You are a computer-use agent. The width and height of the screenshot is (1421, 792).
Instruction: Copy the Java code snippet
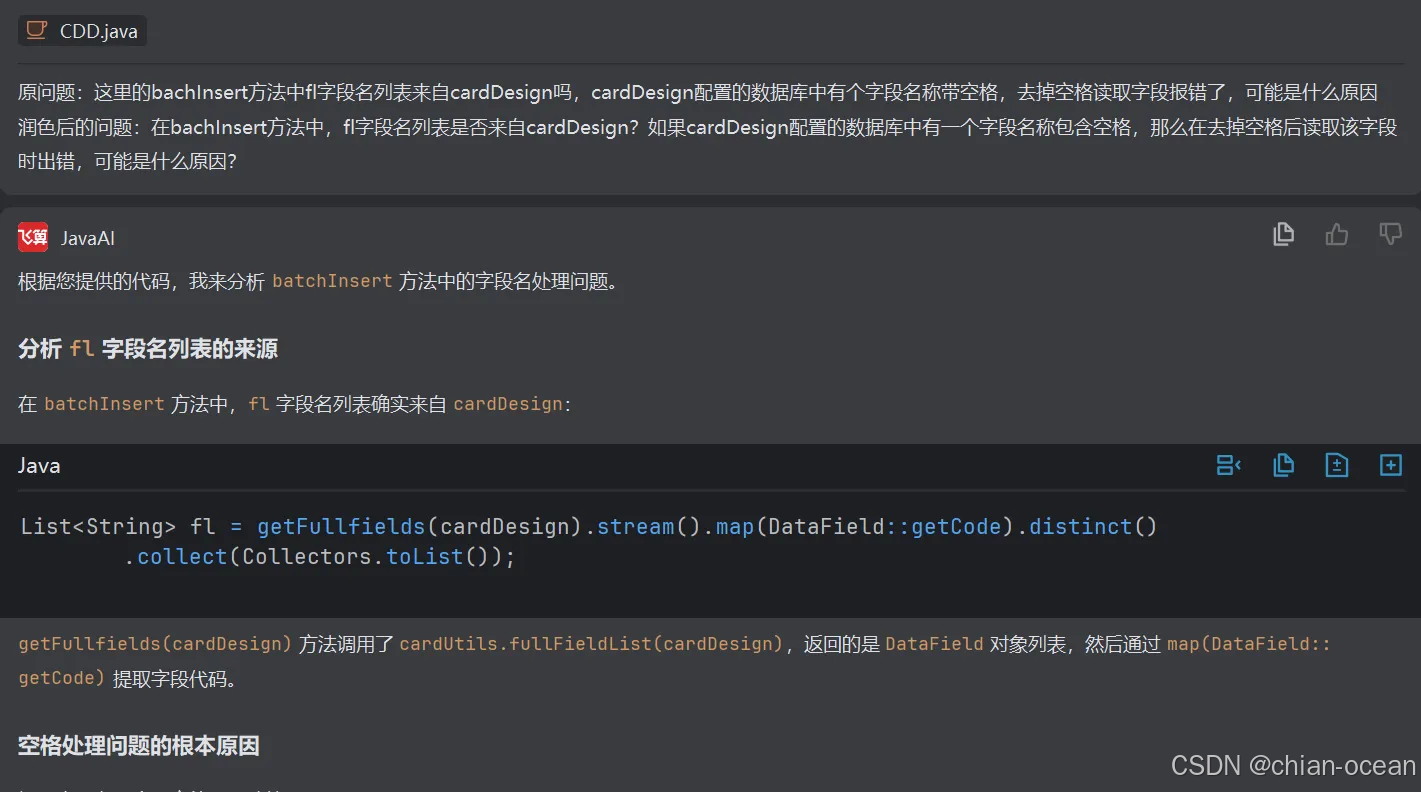click(x=1284, y=464)
